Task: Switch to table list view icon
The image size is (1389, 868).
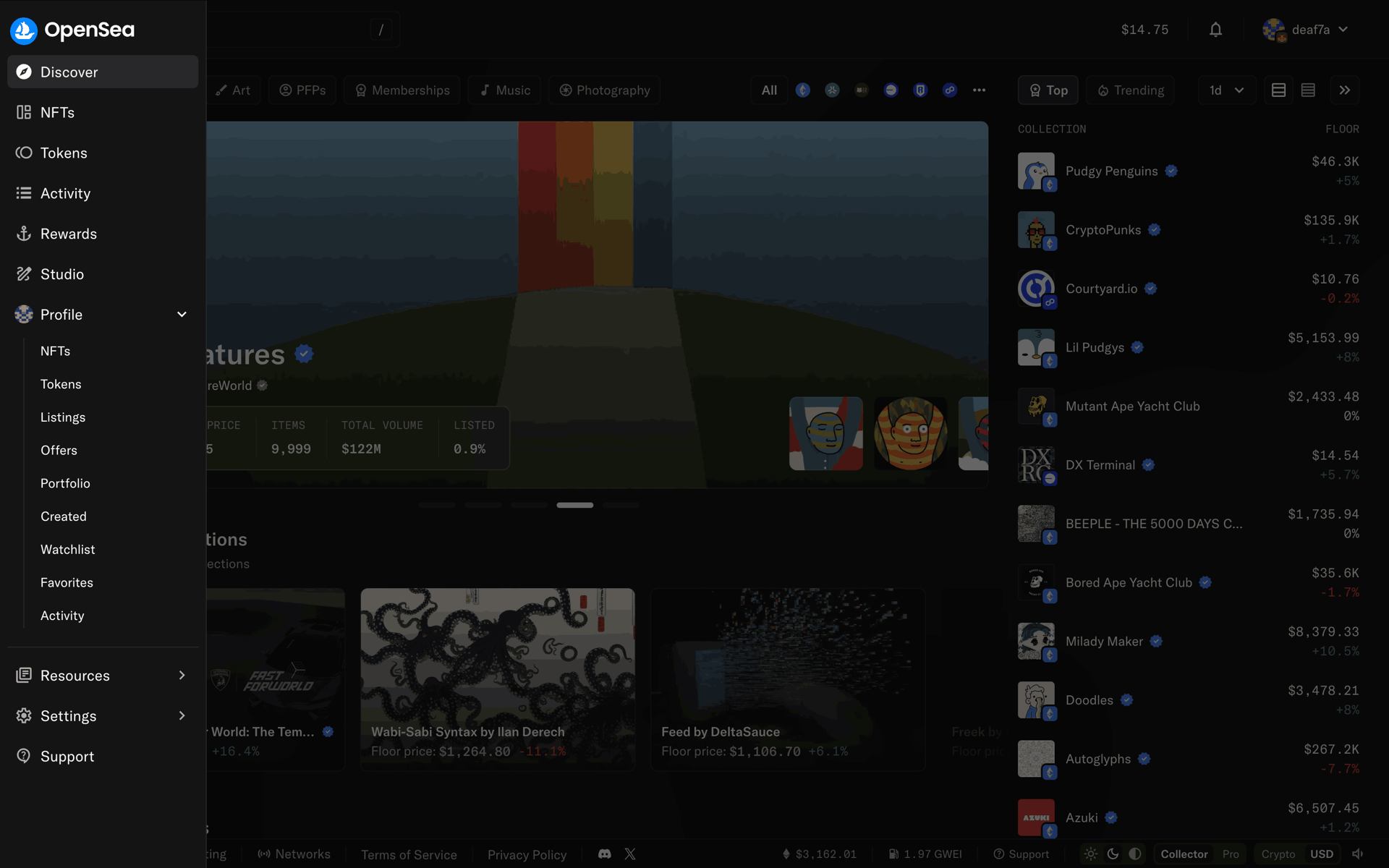Action: (1278, 90)
